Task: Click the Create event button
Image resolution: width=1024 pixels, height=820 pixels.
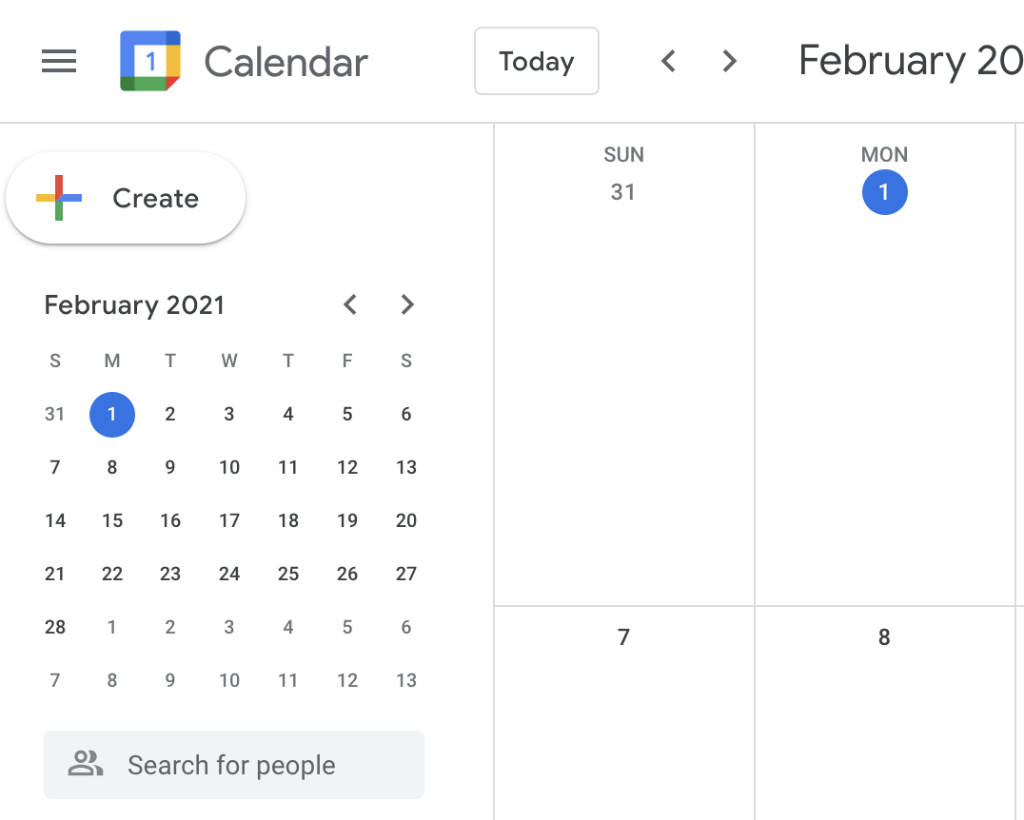Action: [x=126, y=198]
